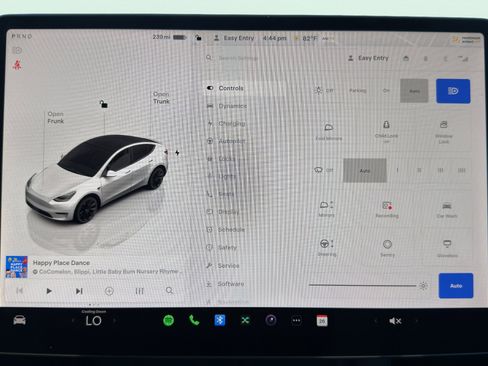
Task: Tap the red seatbelt warning indicator
Action: pos(17,64)
